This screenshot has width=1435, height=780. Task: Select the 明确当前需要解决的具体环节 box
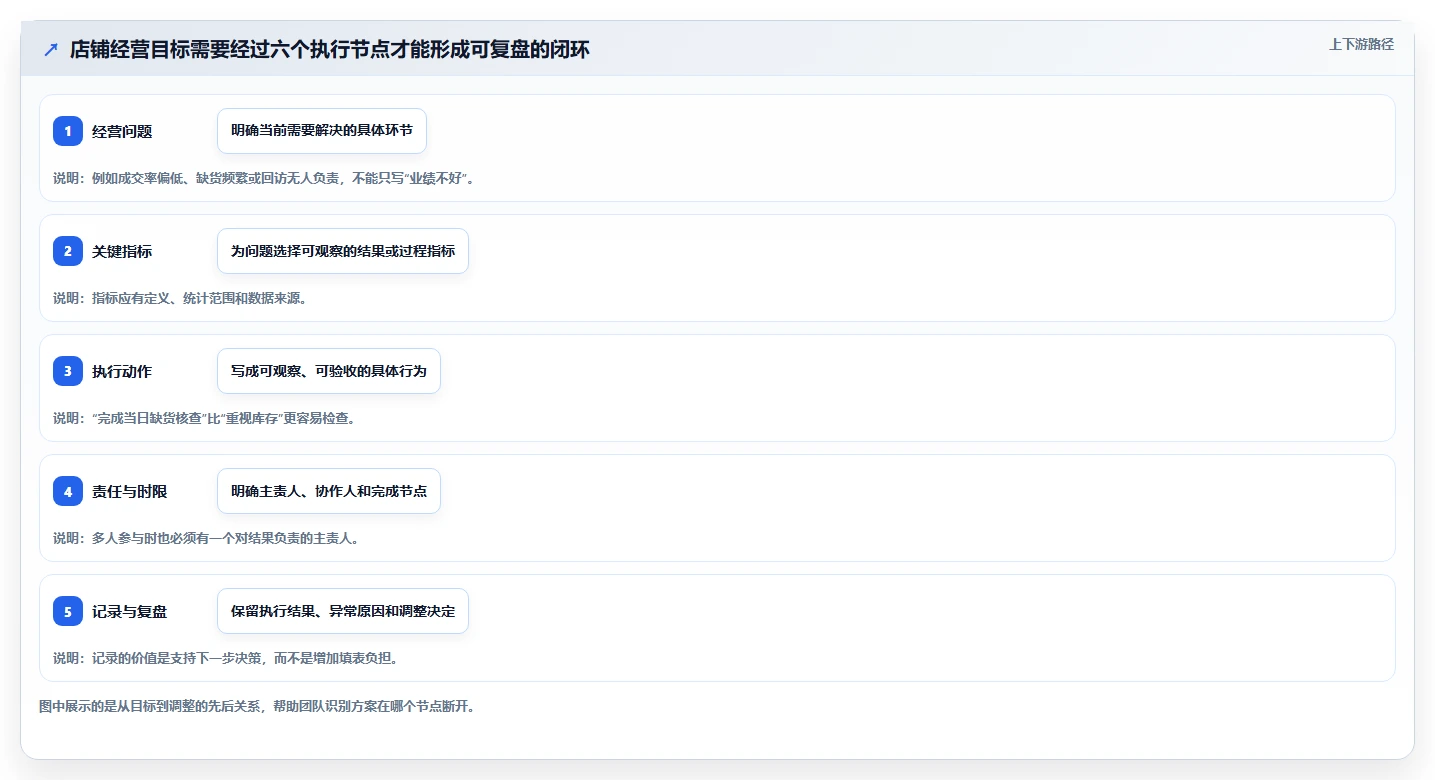(322, 131)
